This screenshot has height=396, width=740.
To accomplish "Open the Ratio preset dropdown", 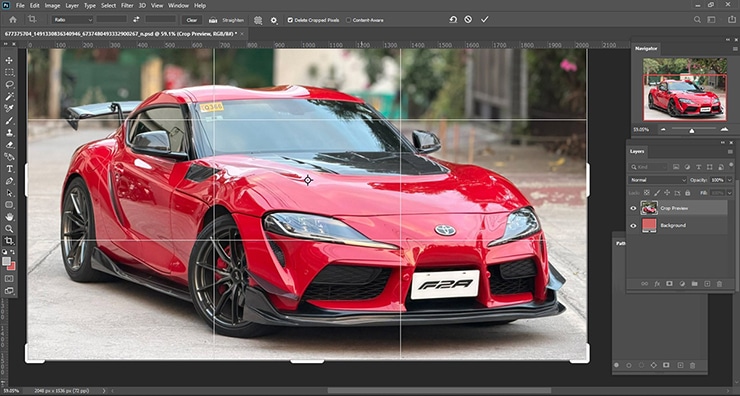I will coord(72,20).
